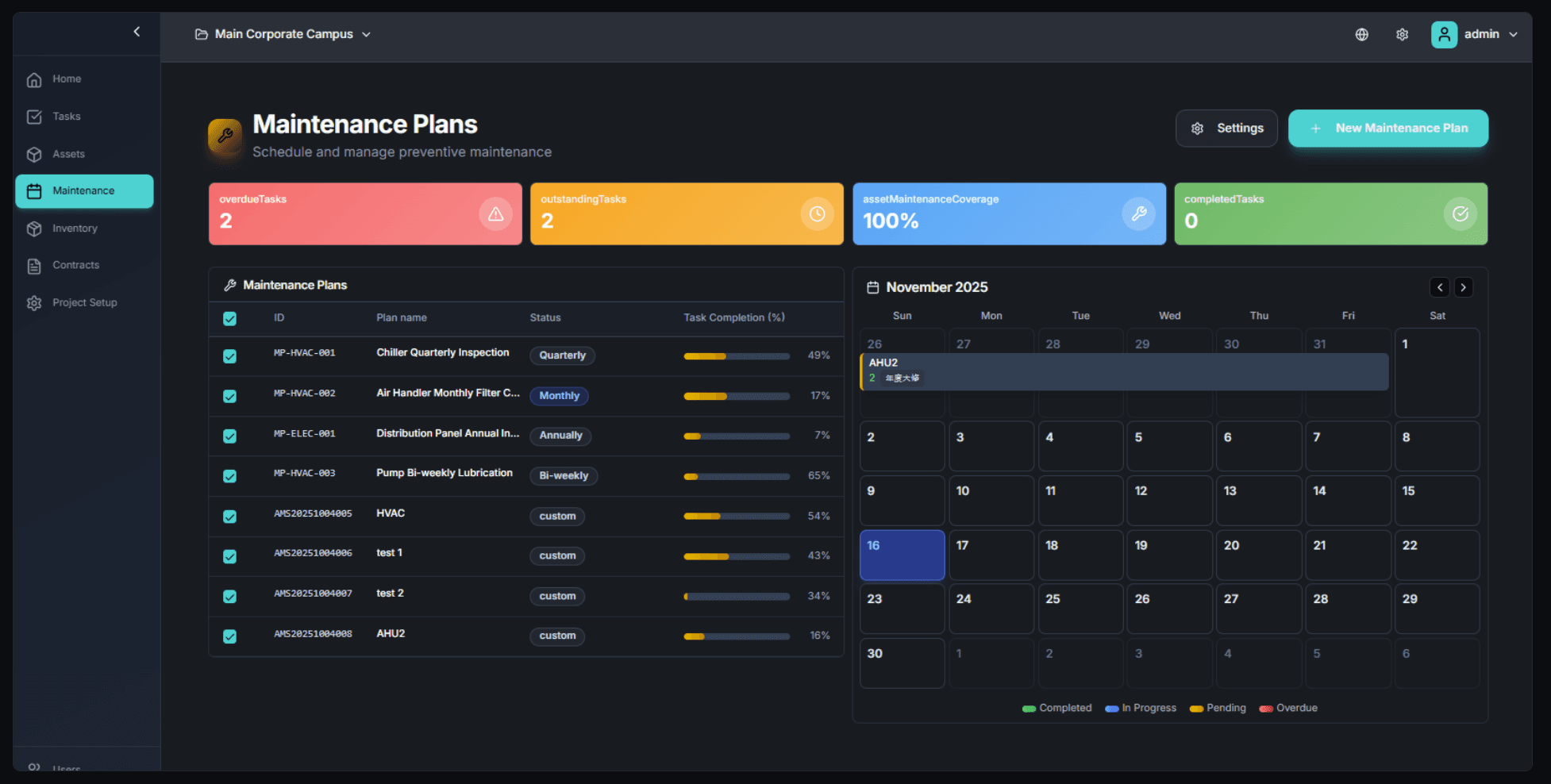Expand the admin account menu

(x=1477, y=34)
